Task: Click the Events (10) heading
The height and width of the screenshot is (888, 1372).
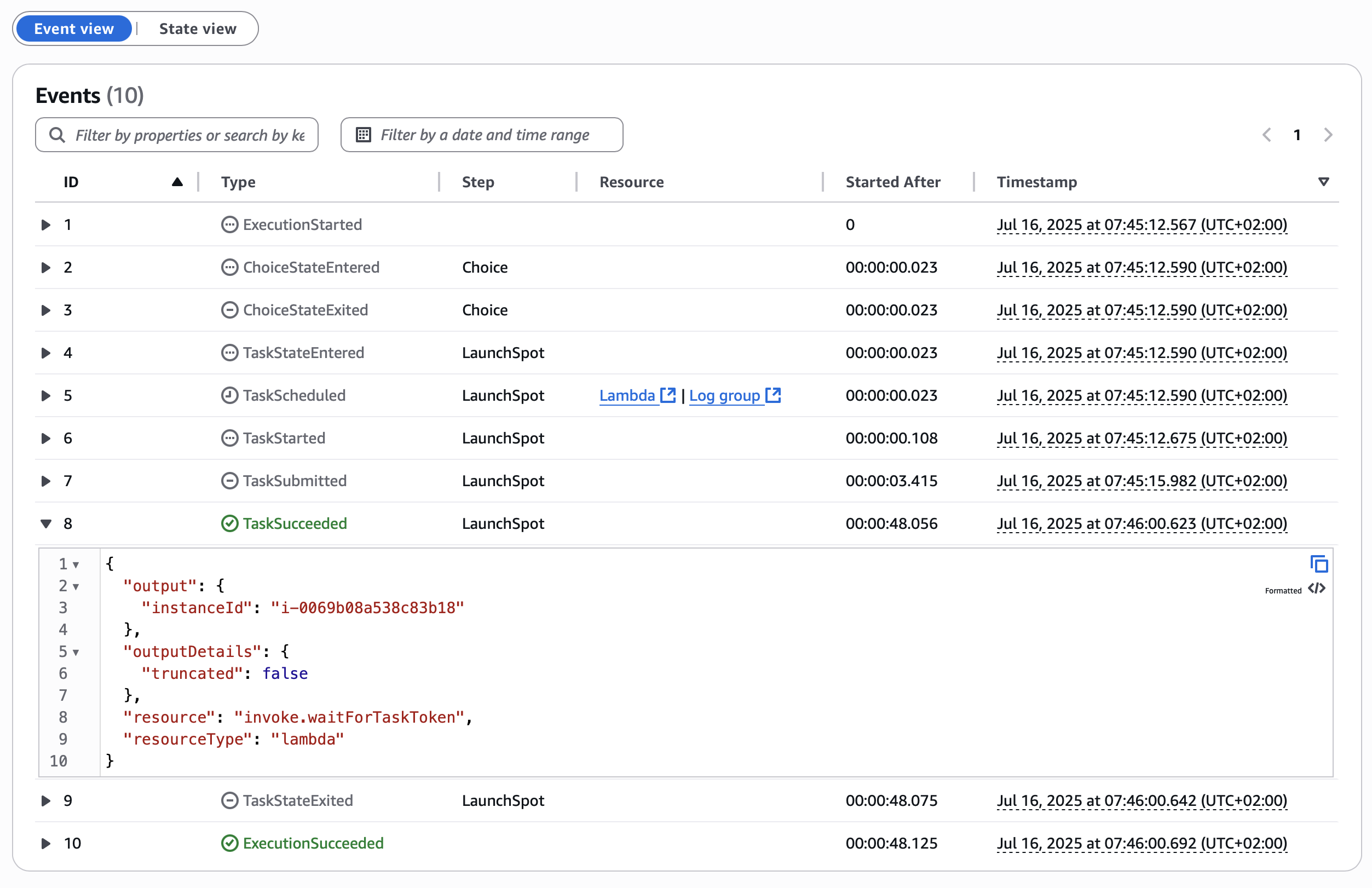Action: click(x=89, y=95)
